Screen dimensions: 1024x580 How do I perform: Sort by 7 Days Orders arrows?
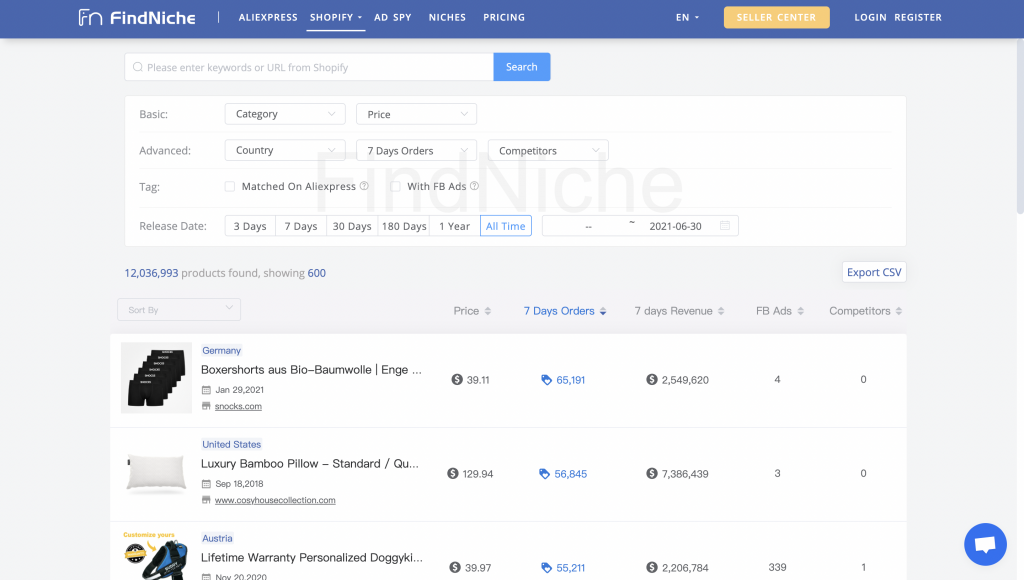point(603,311)
